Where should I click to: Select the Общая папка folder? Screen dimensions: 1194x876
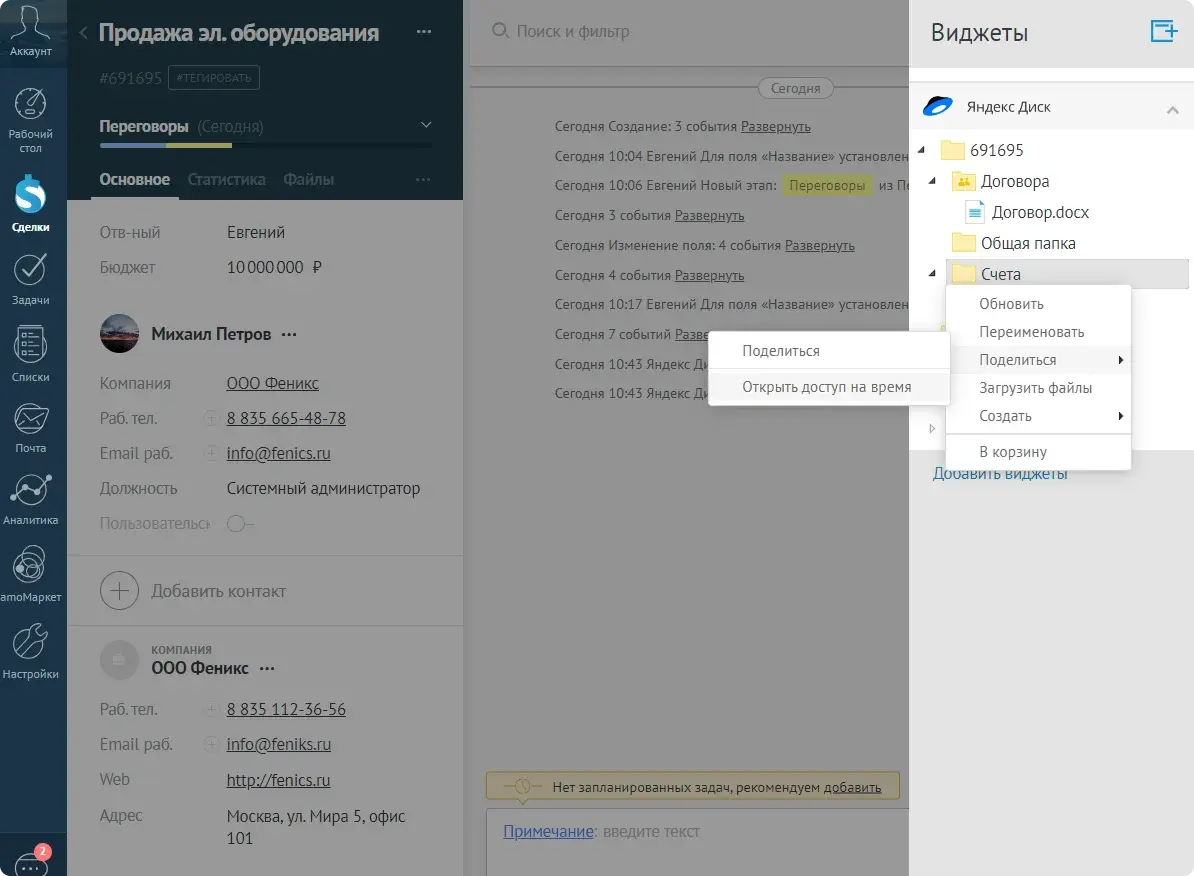(1028, 243)
